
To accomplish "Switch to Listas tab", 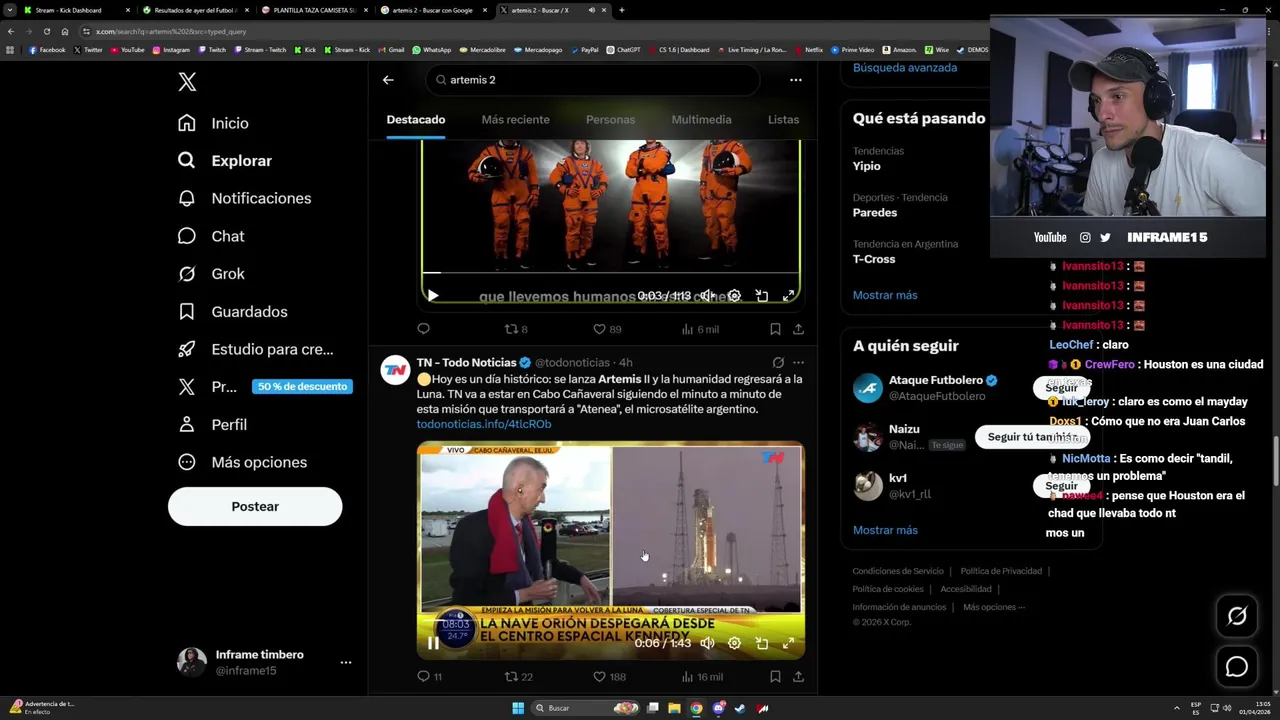I will (783, 120).
